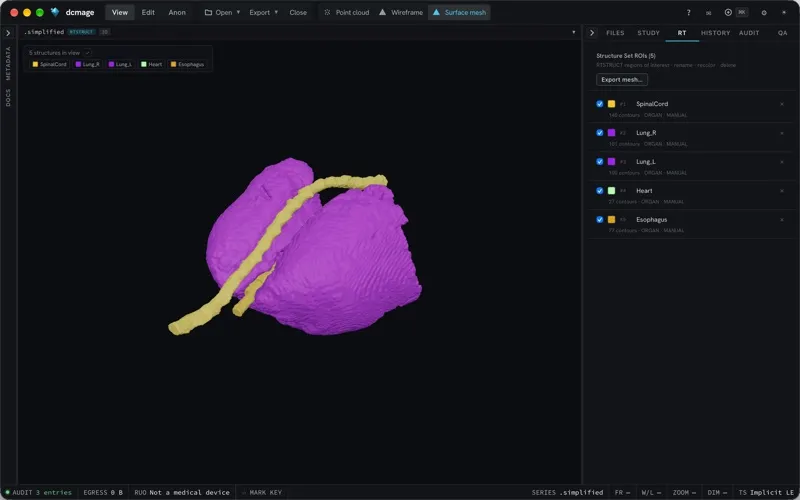Image resolution: width=800 pixels, height=500 pixels.
Task: Expand the left sidebar with the chevron
Action: pyautogui.click(x=8, y=33)
